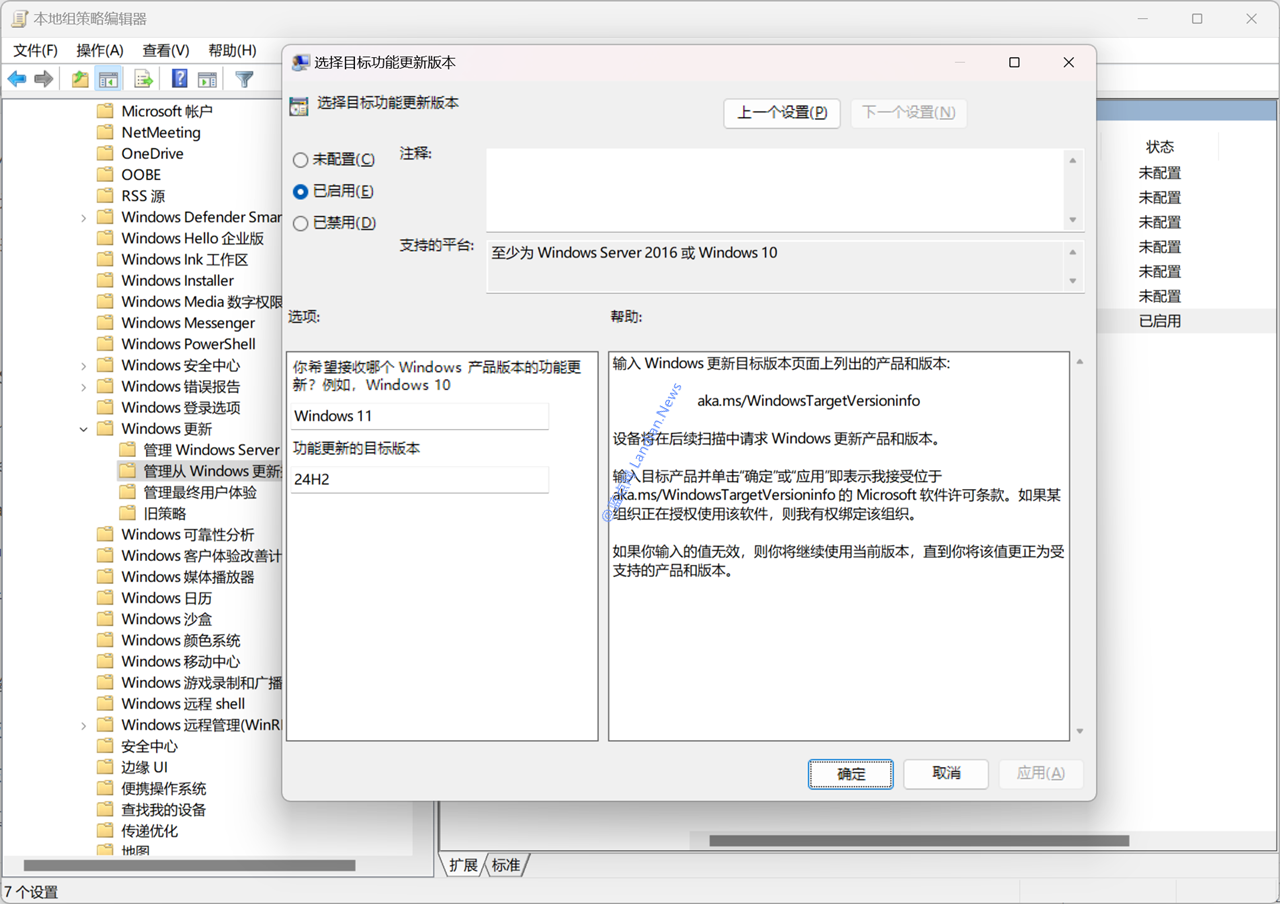Click the 24H2 target version input field

pos(420,480)
